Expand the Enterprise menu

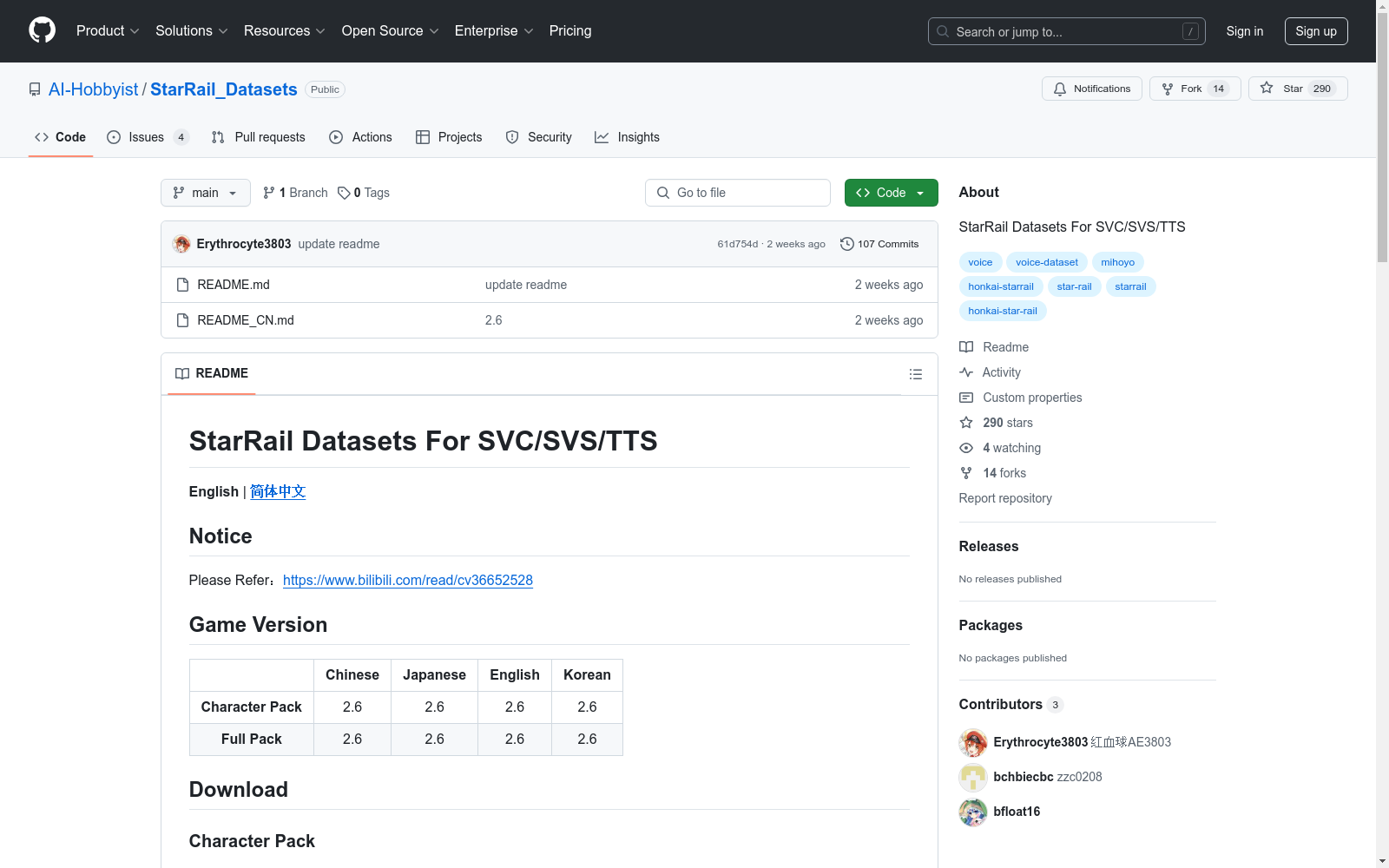[494, 31]
